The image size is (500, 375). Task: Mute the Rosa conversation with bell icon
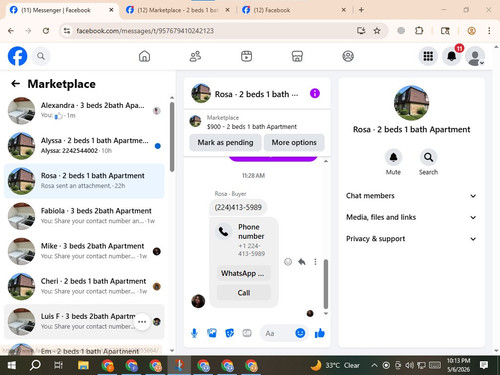(x=393, y=157)
